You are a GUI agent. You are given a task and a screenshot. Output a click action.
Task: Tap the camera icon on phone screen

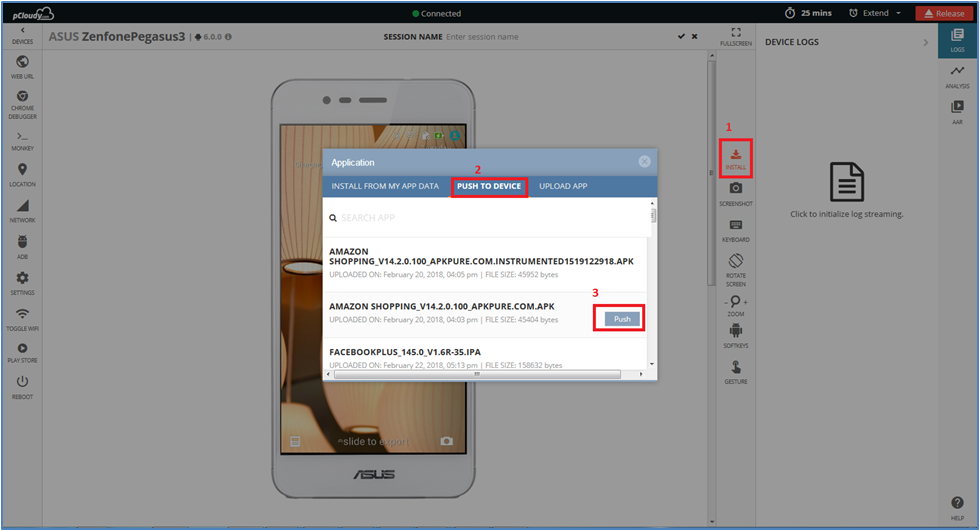(446, 442)
